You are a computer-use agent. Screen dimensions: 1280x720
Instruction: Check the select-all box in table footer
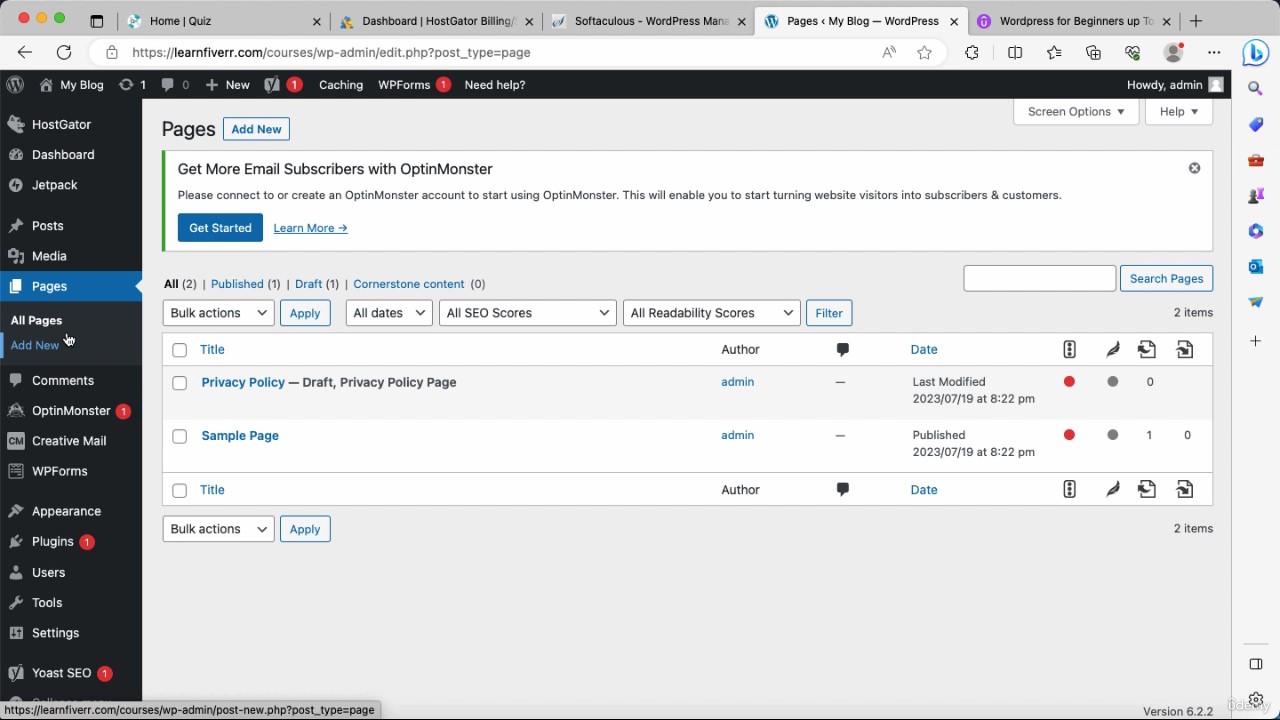coord(179,490)
